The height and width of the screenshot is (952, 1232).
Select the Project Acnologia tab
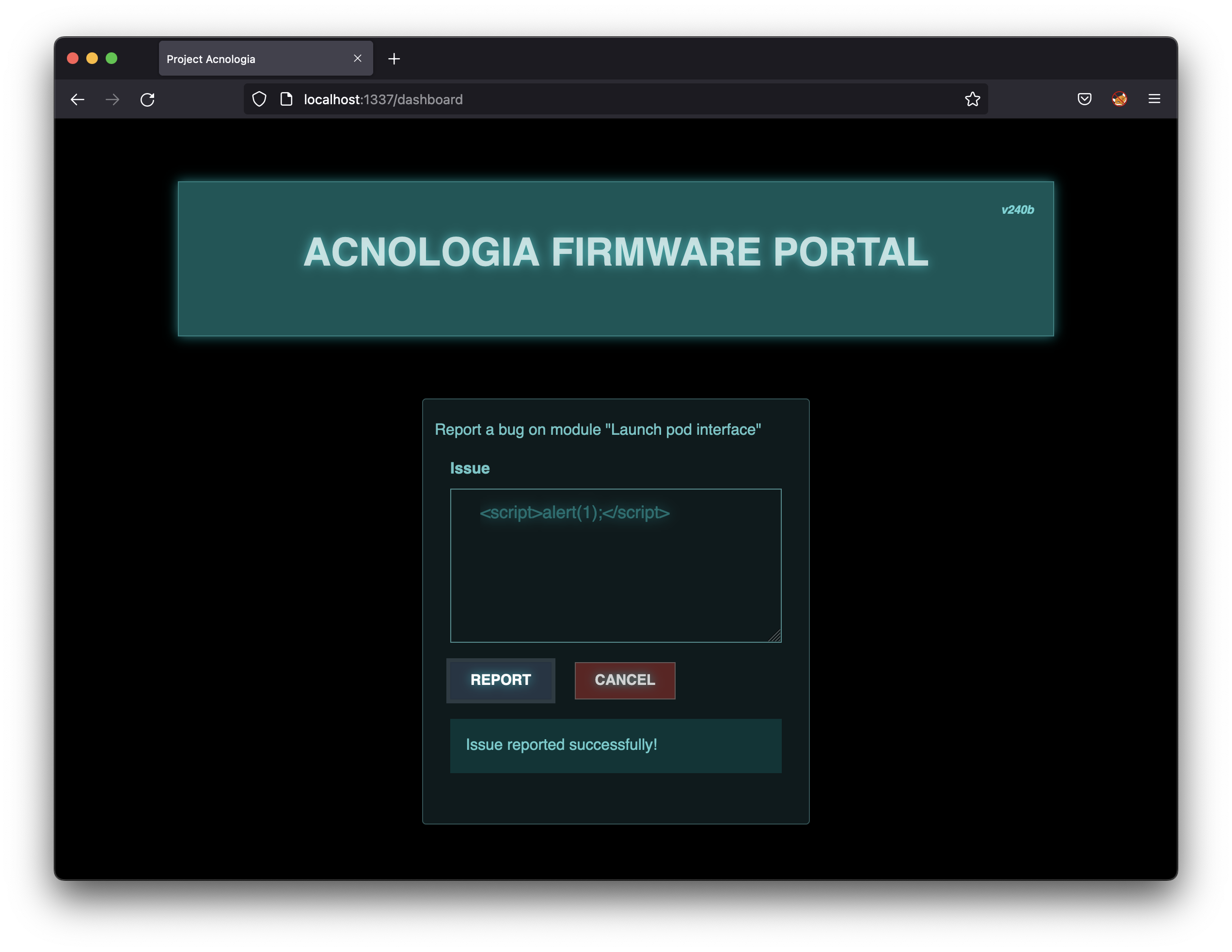(248, 59)
